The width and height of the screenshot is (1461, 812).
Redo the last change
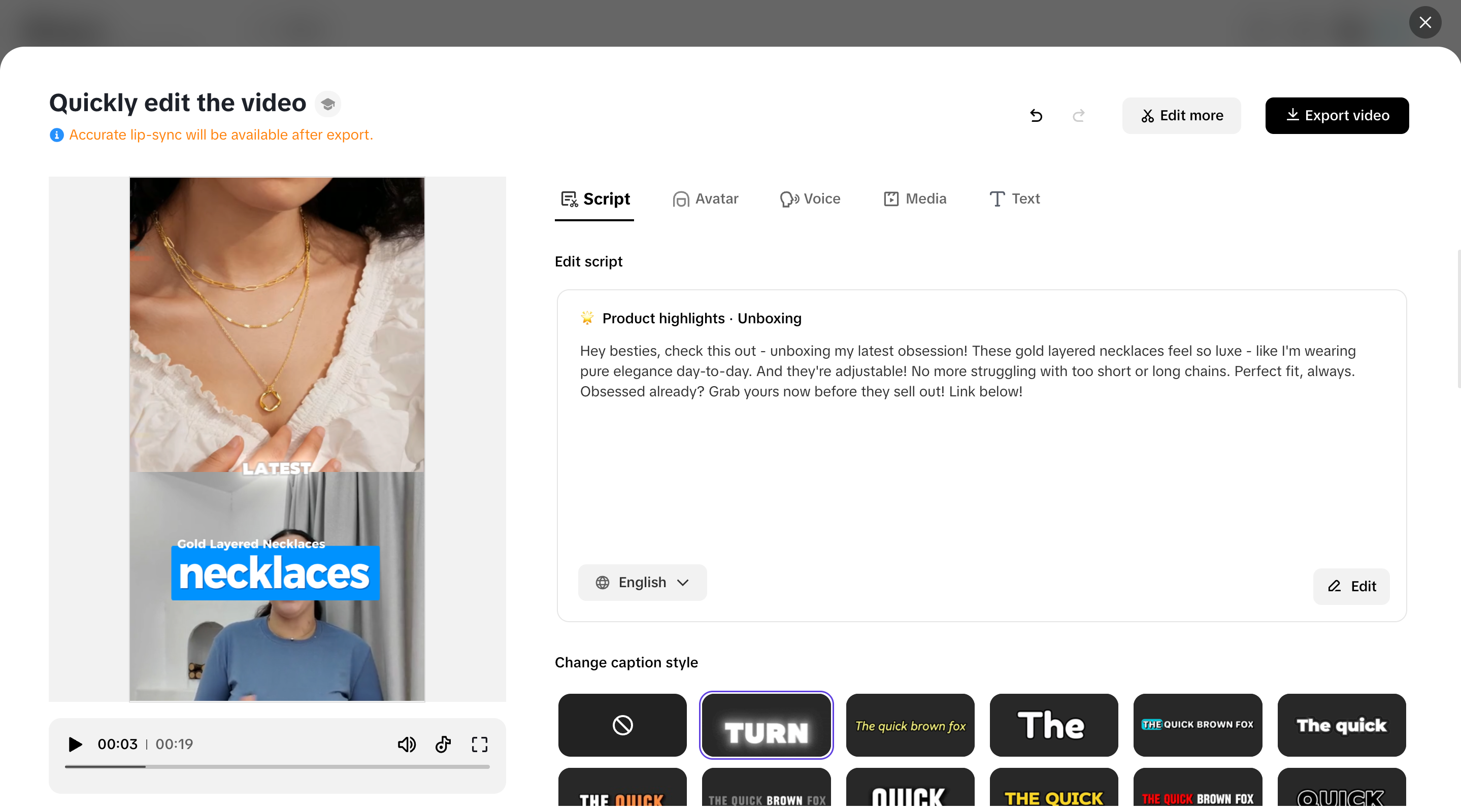point(1079,116)
